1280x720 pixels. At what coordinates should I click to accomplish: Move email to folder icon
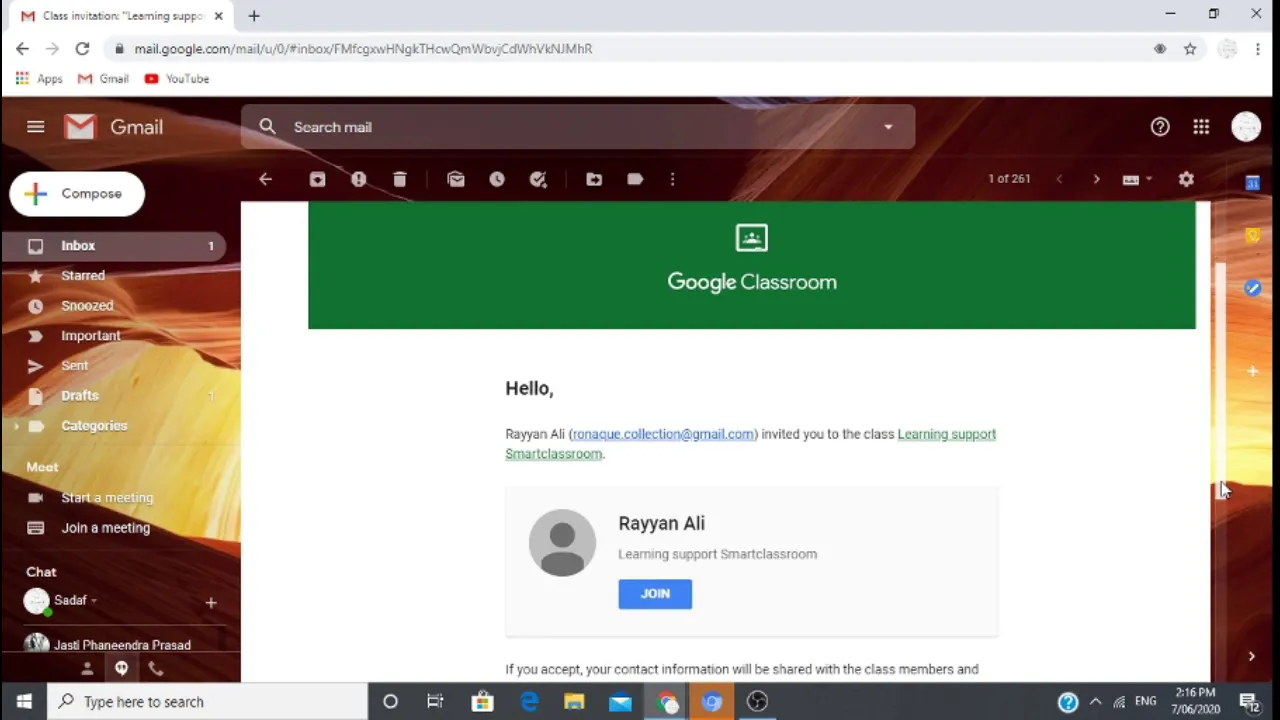[x=594, y=179]
